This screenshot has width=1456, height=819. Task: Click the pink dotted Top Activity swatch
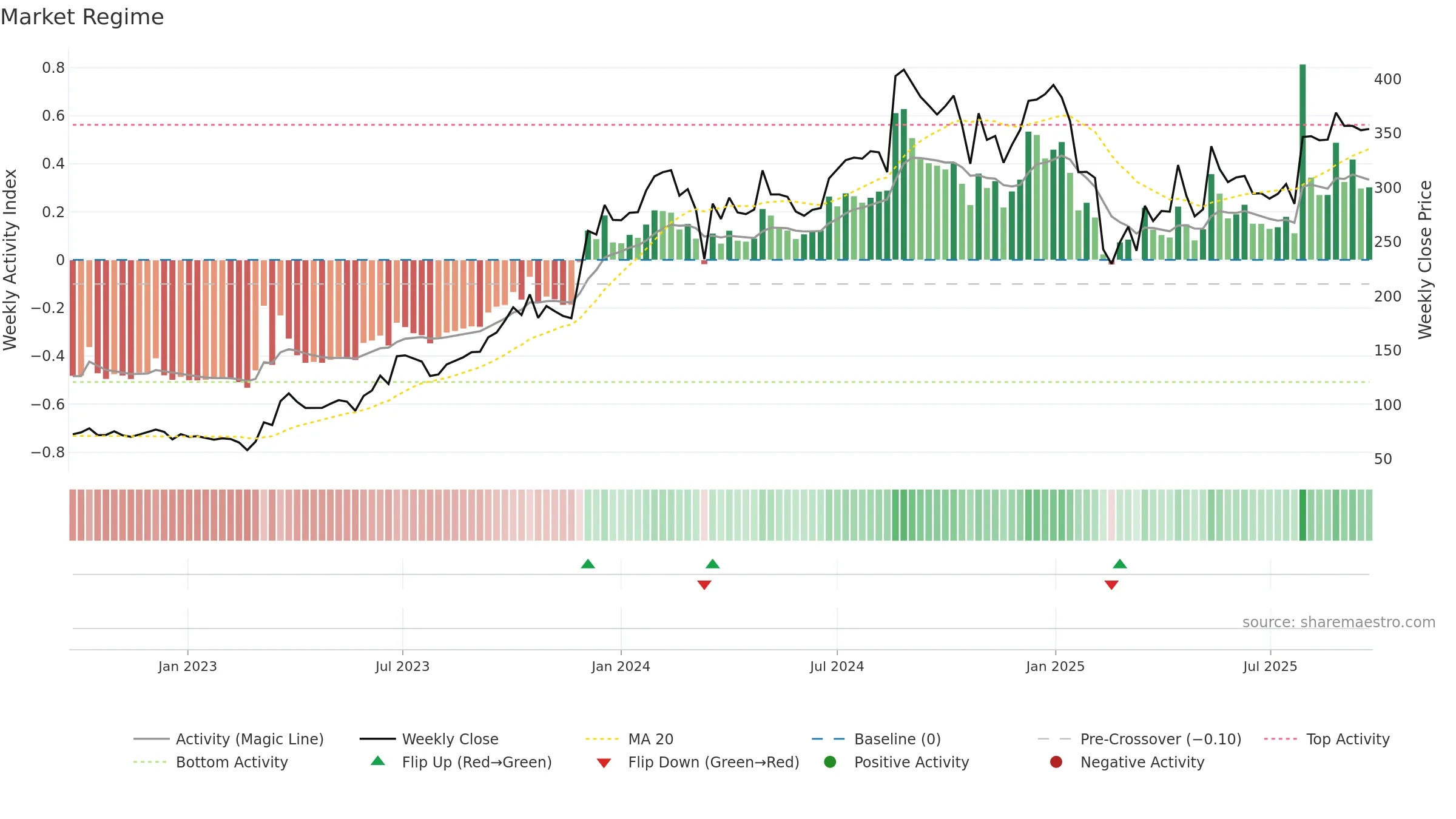[x=1281, y=739]
